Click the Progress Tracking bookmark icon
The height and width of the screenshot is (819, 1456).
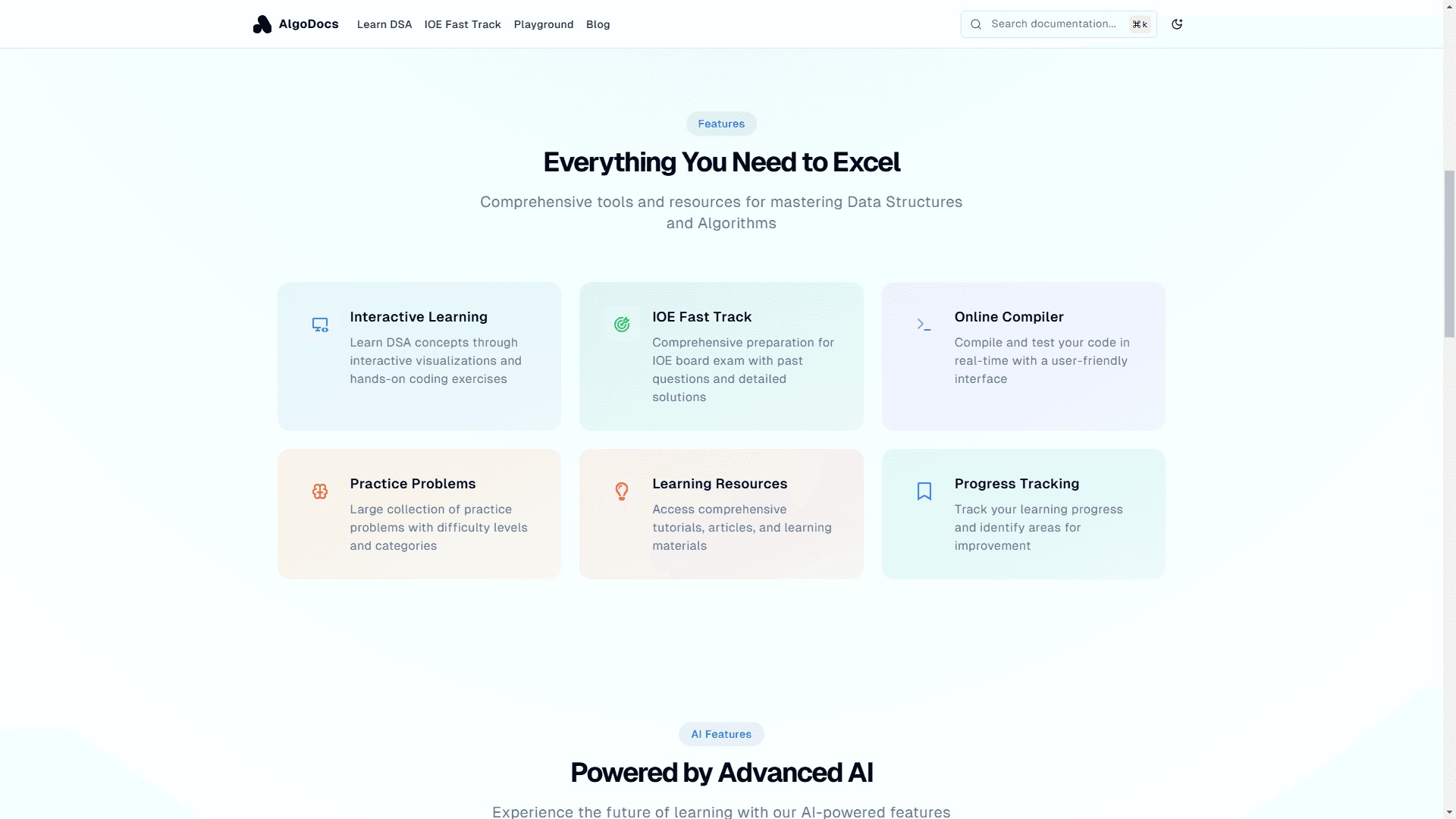pos(925,491)
